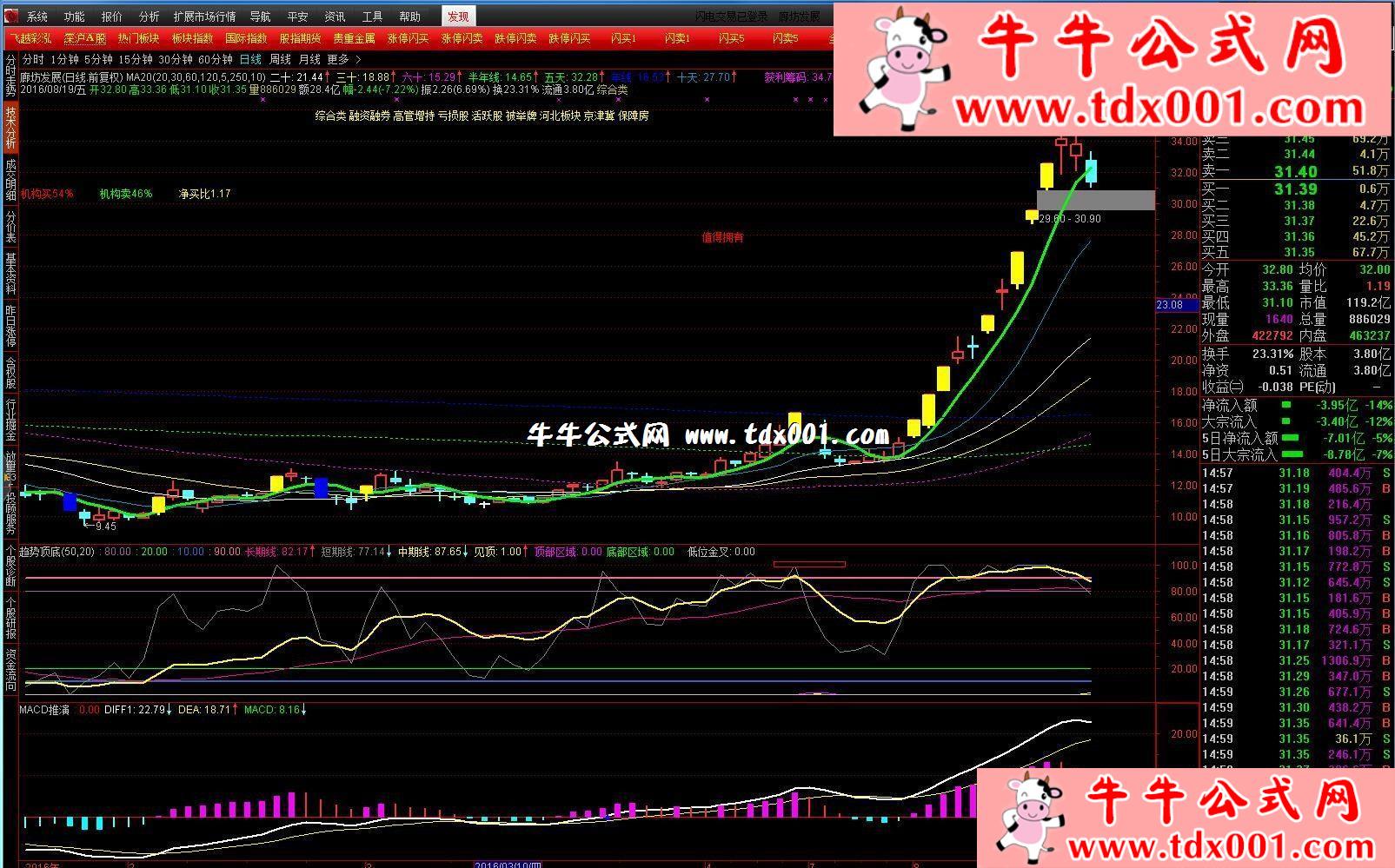The image size is (1395, 868).
Task: Expand 更多 period options
Action: (338, 59)
